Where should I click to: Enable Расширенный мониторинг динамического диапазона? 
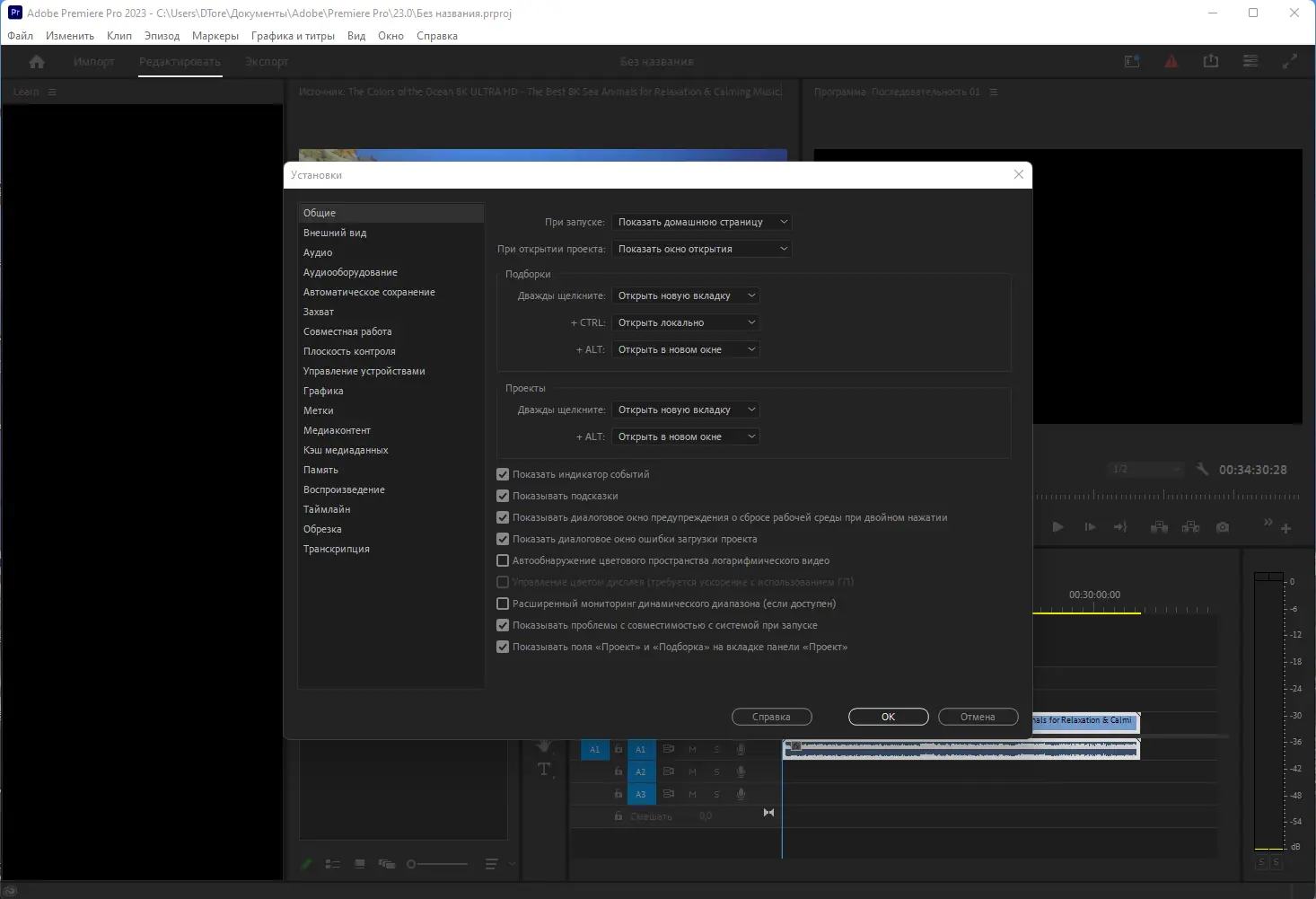click(503, 604)
